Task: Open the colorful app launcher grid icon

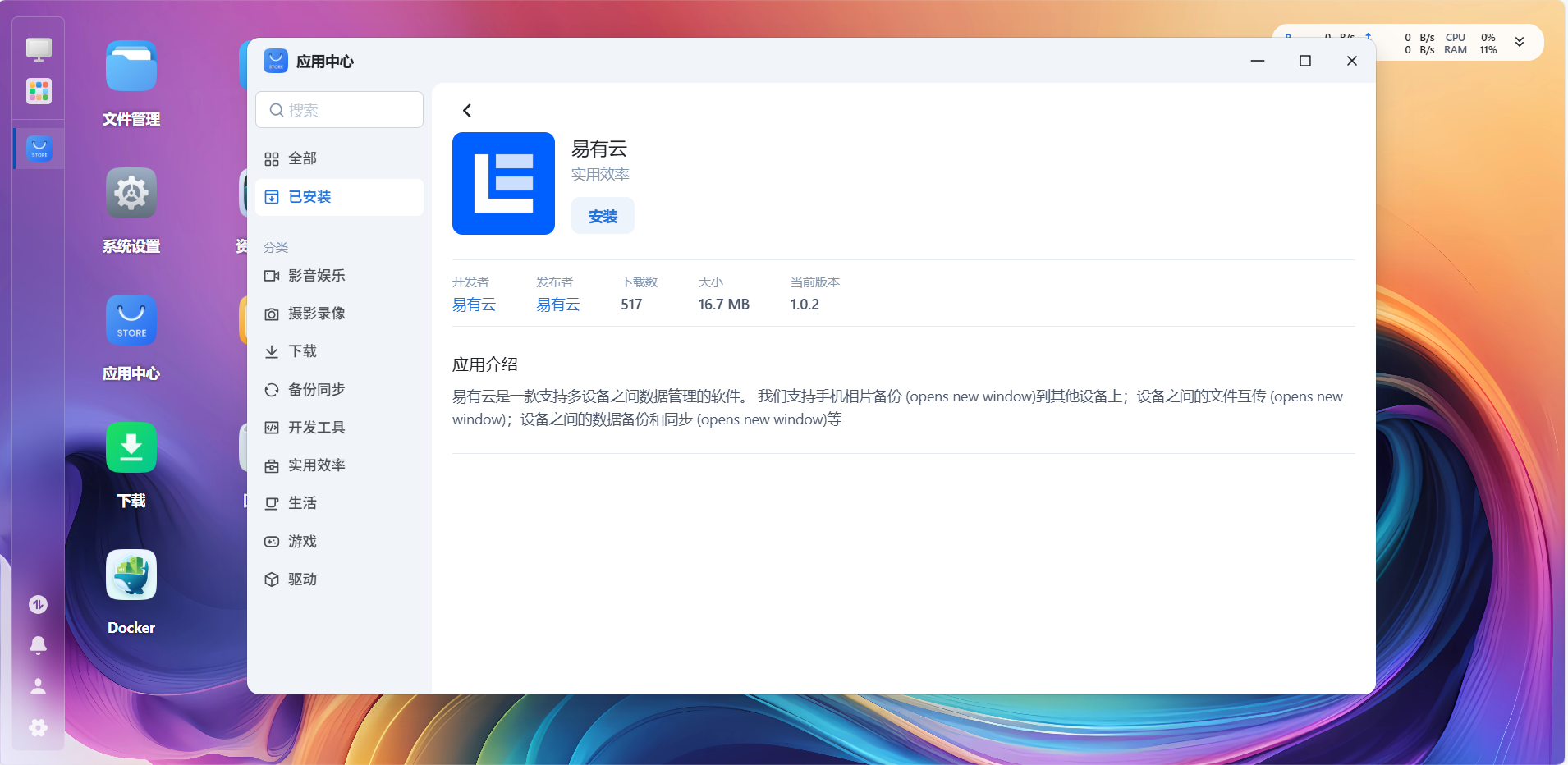Action: [39, 91]
